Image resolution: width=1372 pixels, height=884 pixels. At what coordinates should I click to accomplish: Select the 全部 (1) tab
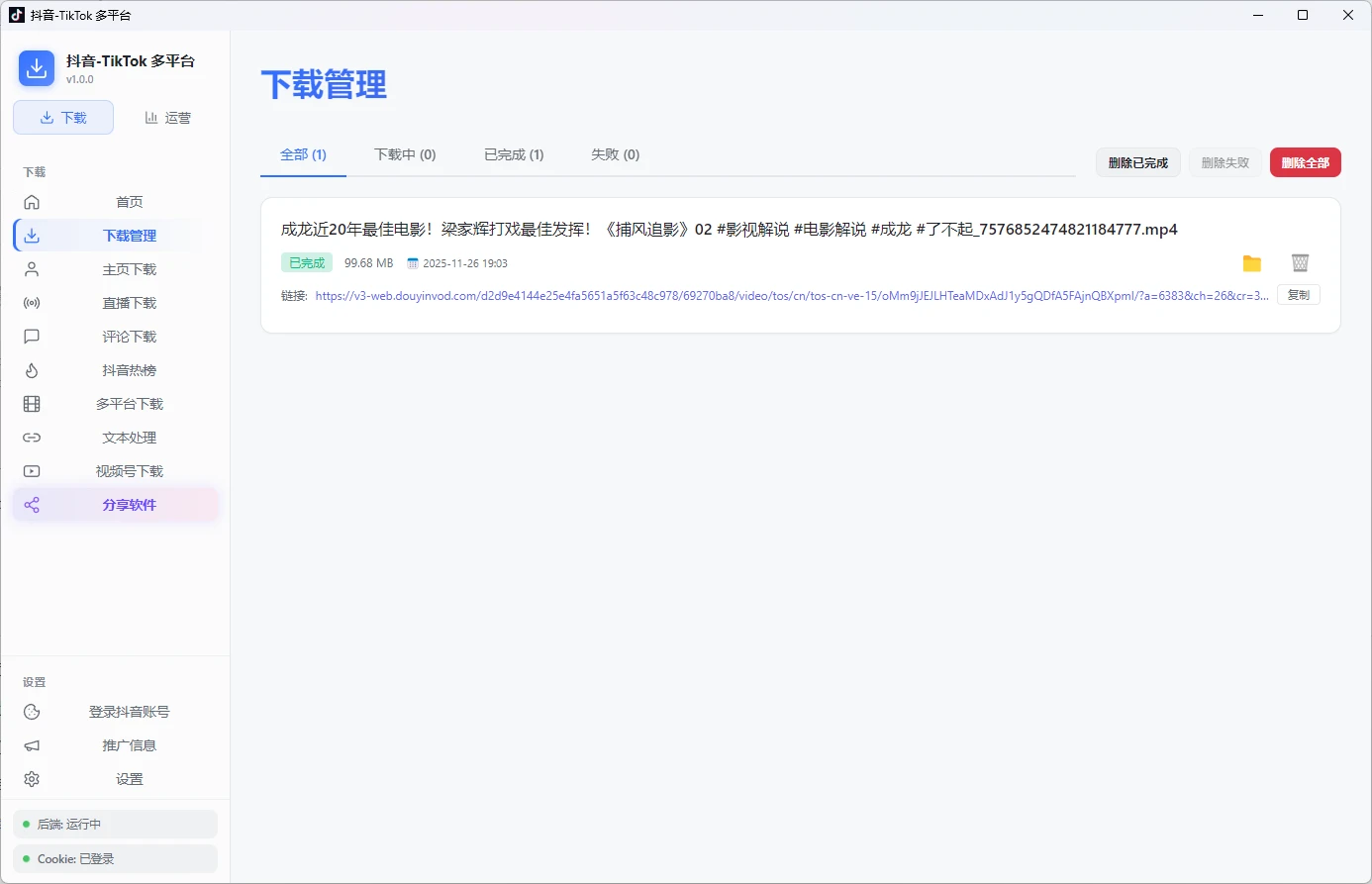click(x=303, y=154)
